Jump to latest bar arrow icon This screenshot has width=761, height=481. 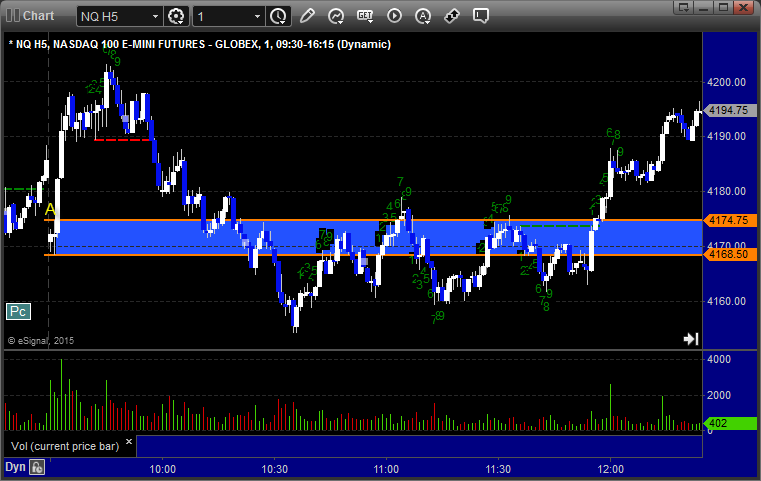(x=691, y=339)
